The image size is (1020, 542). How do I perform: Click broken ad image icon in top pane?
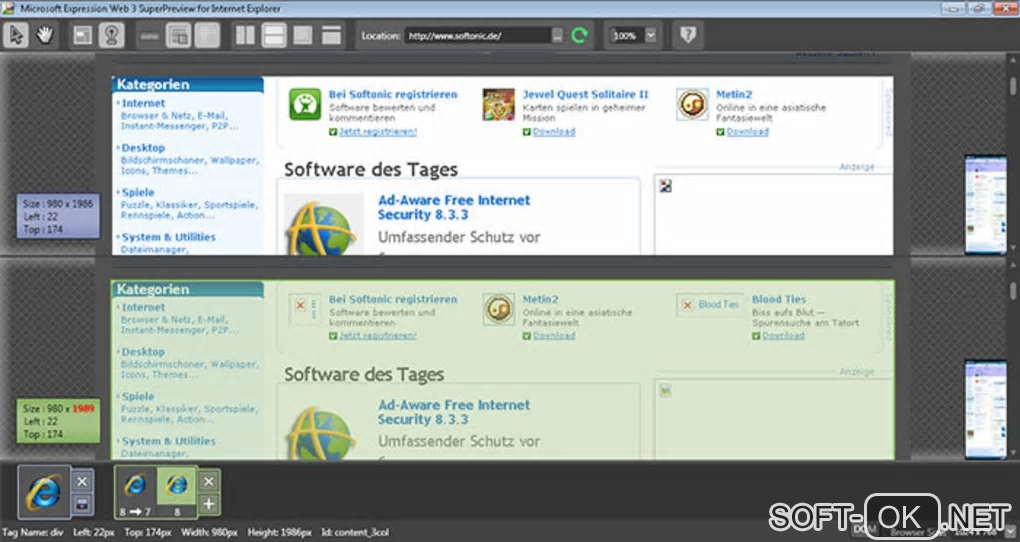[x=665, y=186]
